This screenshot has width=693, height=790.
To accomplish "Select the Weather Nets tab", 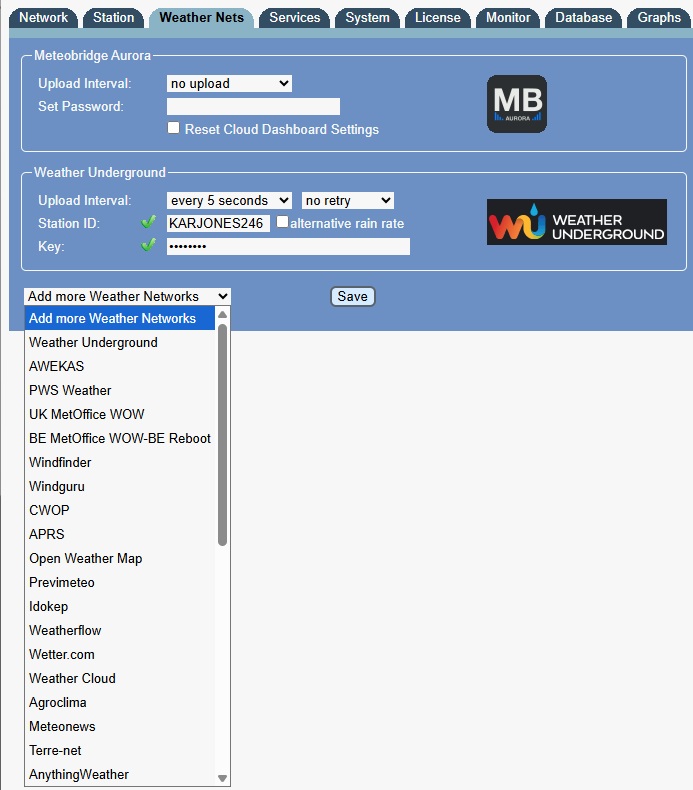I will (202, 18).
